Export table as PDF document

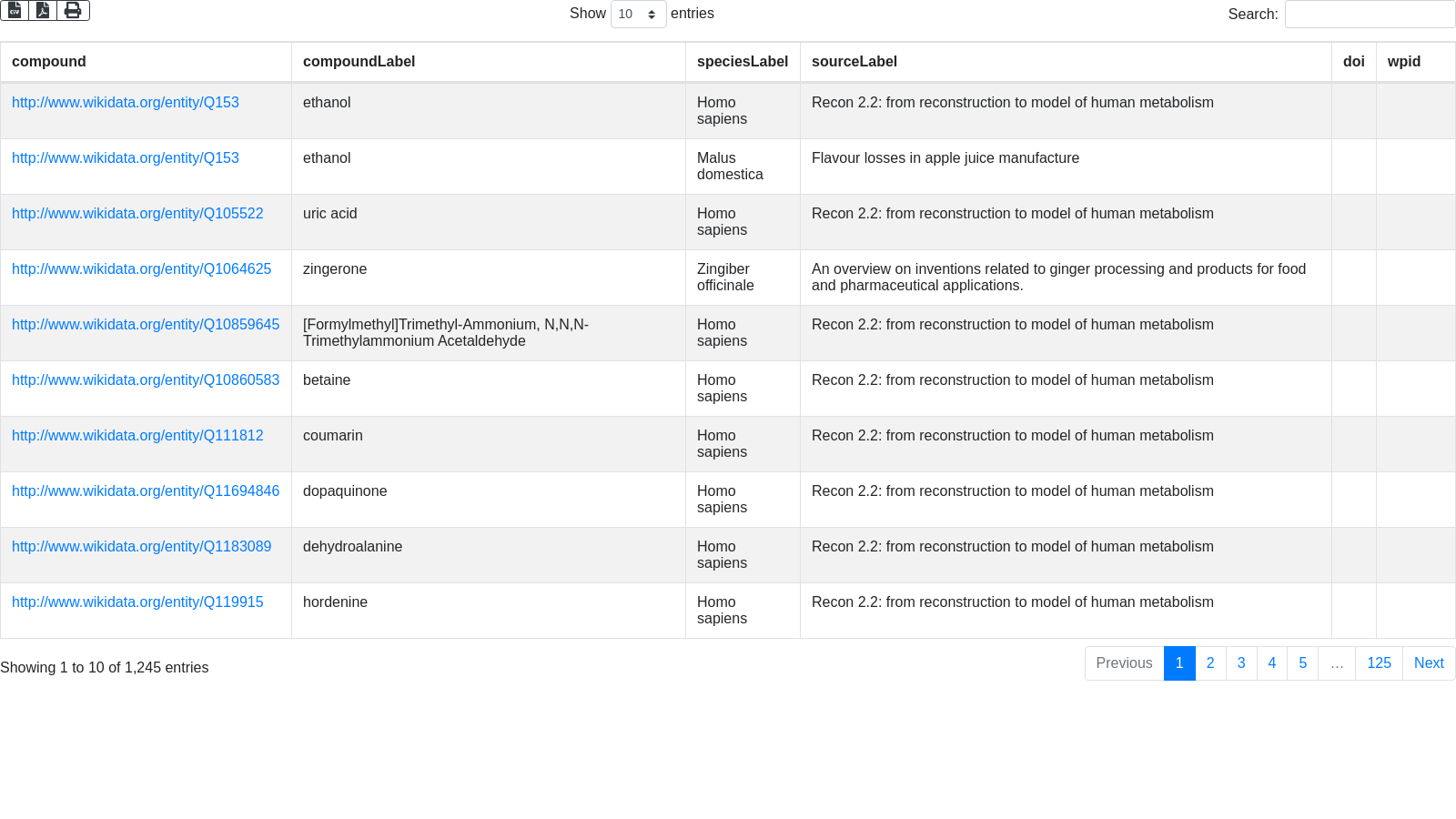click(x=43, y=10)
